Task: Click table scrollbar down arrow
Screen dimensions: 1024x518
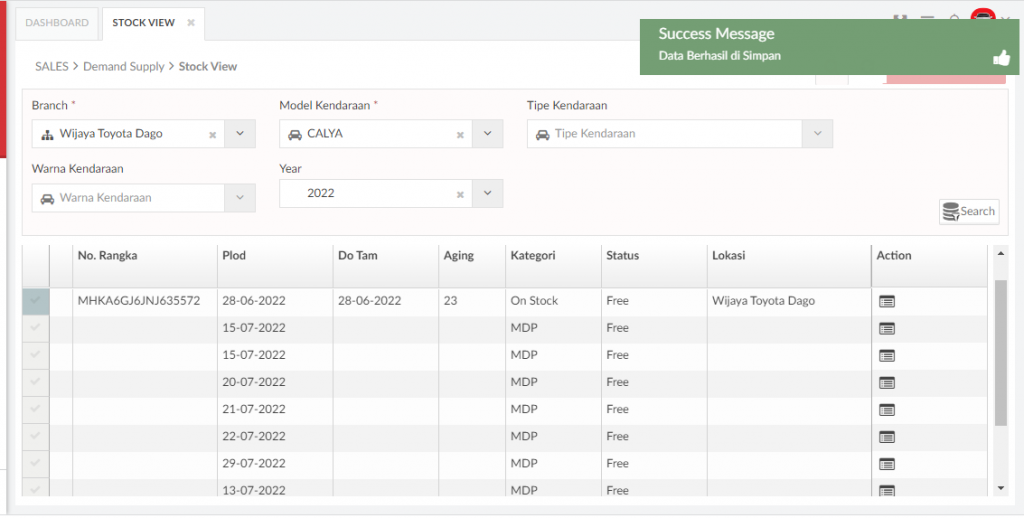Action: click(x=1000, y=489)
